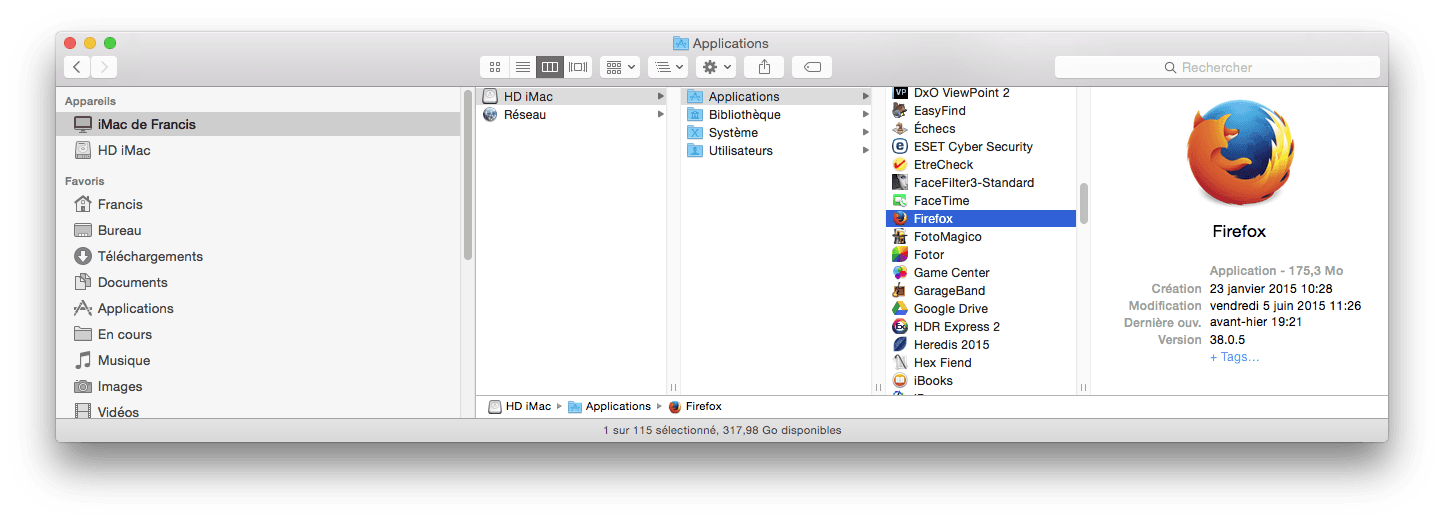Click Applications in the path bar

click(x=609, y=406)
